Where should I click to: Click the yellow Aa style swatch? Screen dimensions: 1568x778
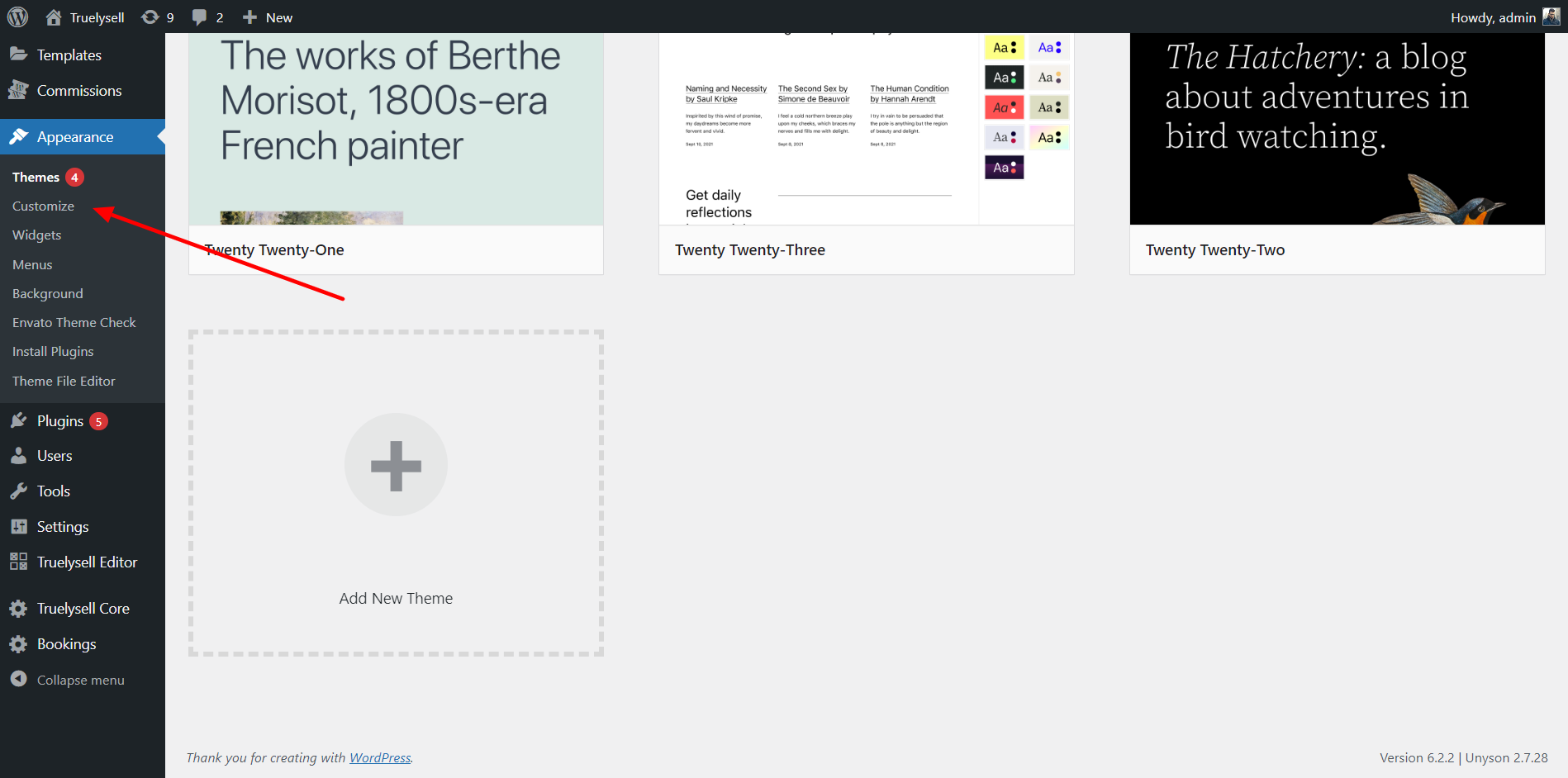[1004, 48]
